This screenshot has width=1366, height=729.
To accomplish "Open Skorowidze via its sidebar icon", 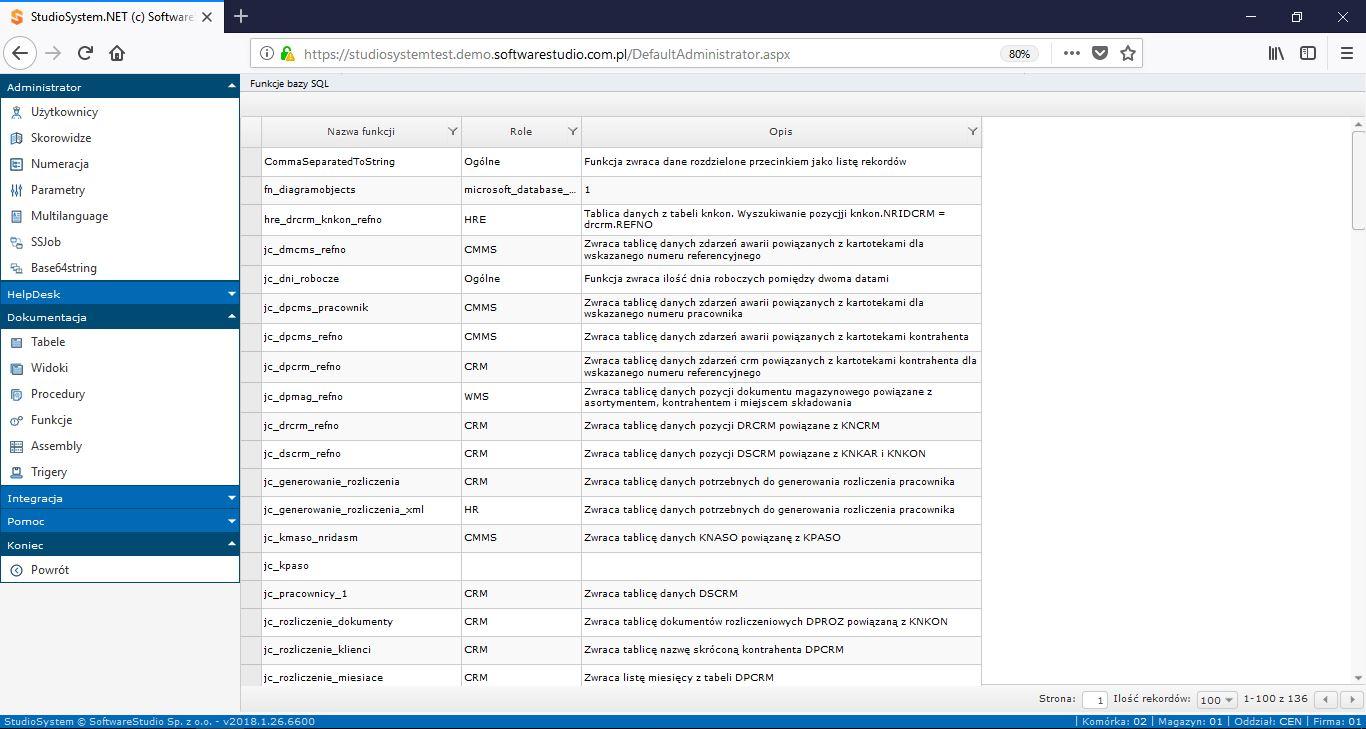I will pyautogui.click(x=16, y=138).
